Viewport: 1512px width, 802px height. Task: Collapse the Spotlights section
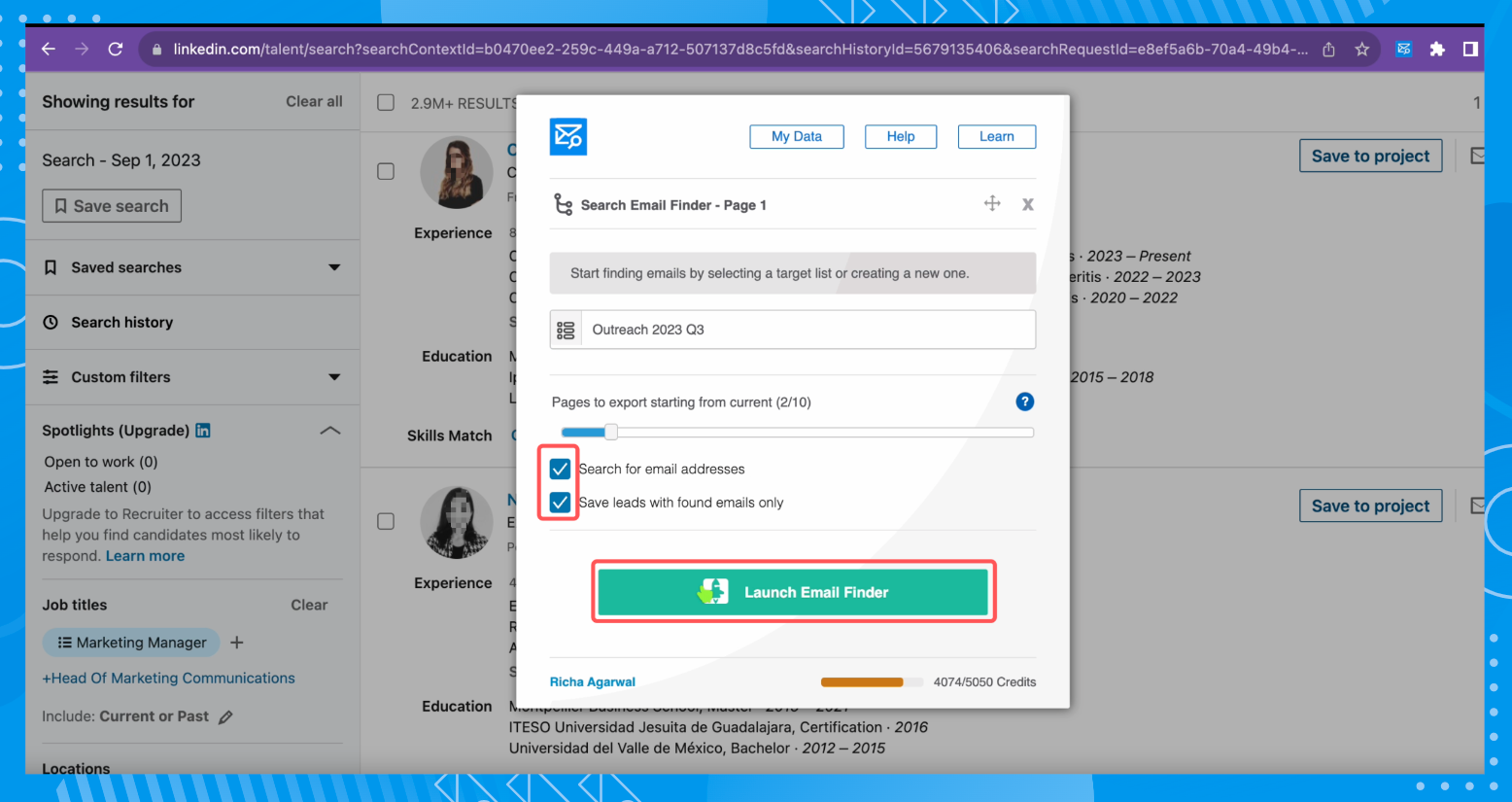tap(330, 430)
